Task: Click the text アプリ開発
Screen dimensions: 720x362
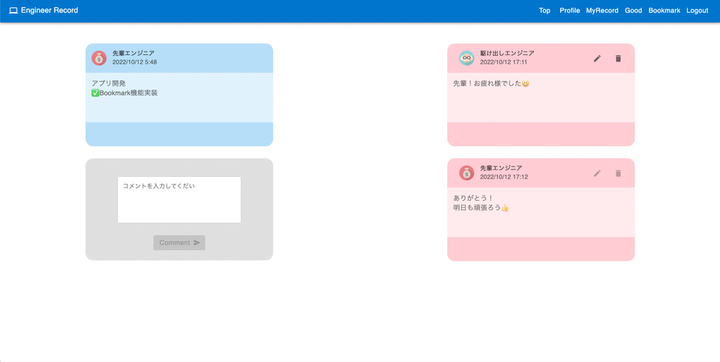Action: pos(108,83)
